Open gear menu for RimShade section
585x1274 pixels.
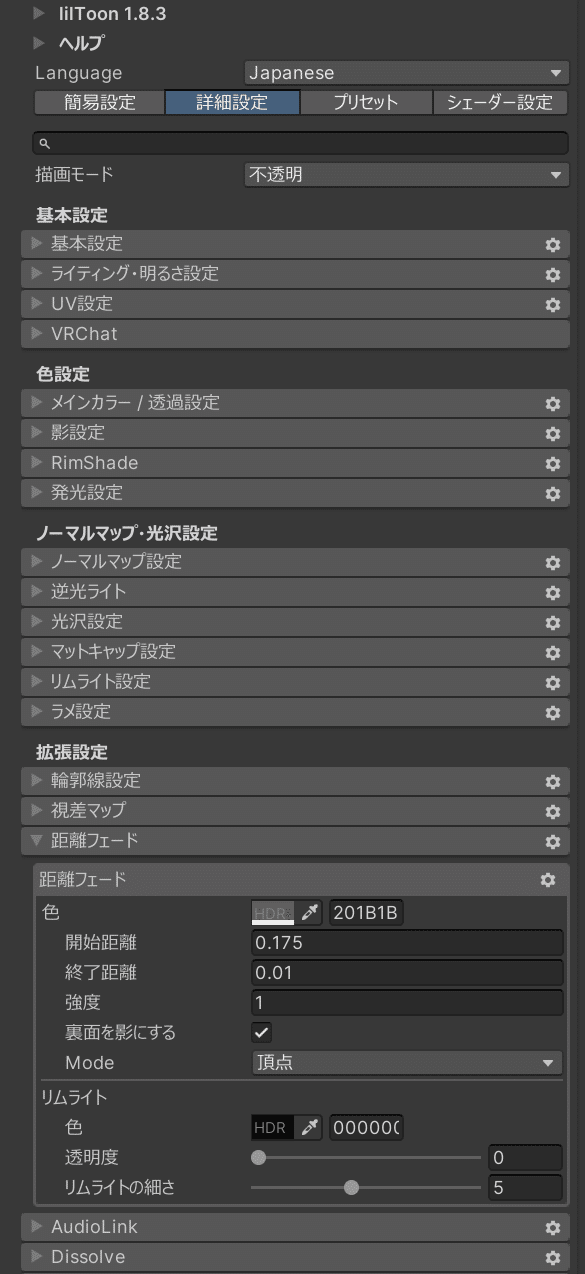[x=552, y=463]
